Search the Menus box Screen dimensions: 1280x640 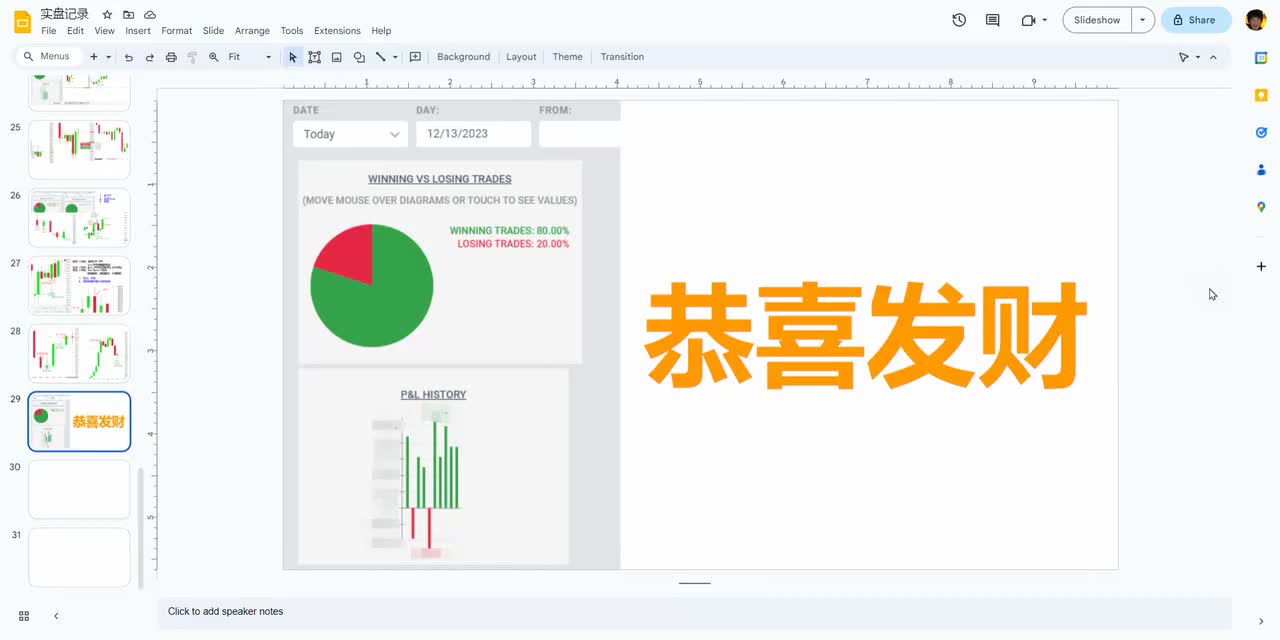[x=51, y=57]
